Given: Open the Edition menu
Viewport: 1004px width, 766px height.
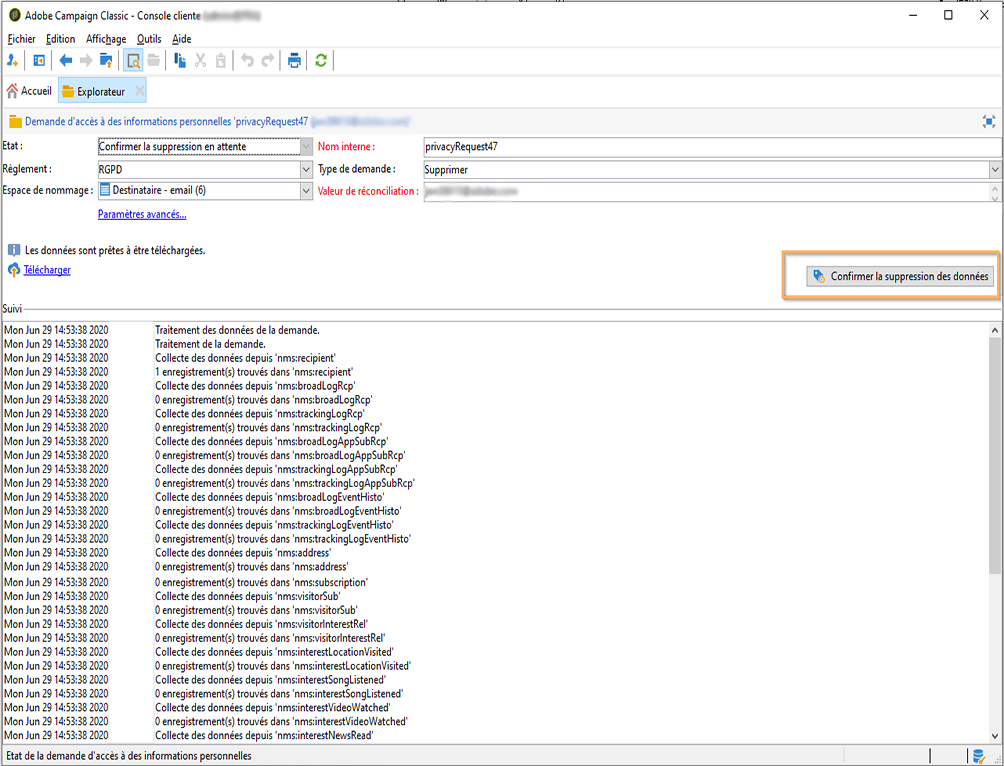Looking at the screenshot, I should (60, 39).
